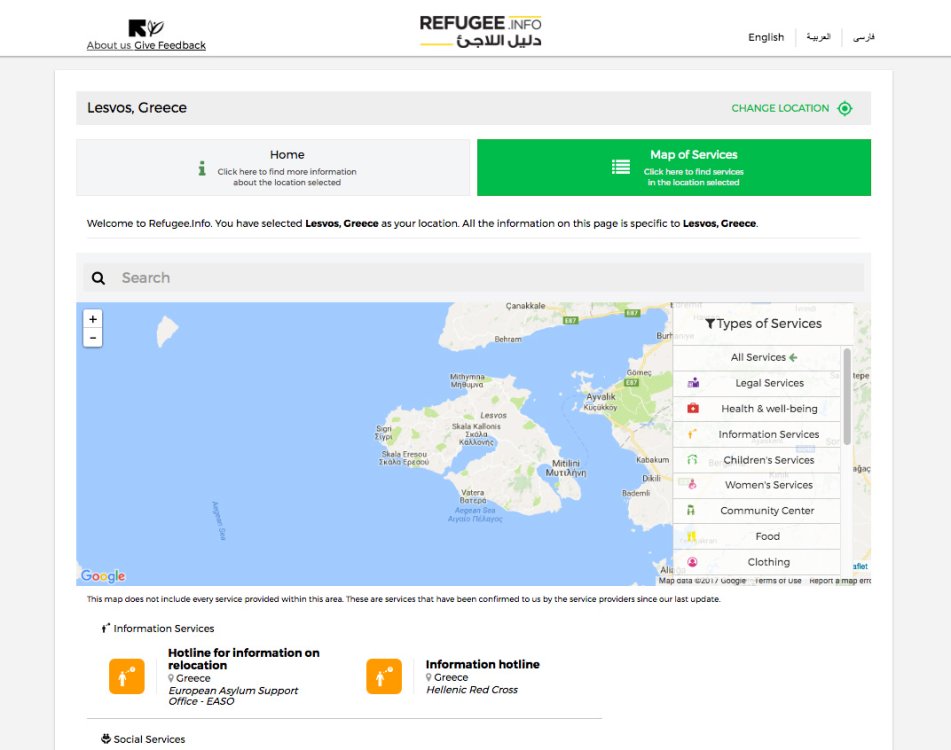Open the Home tab
The height and width of the screenshot is (750, 951).
coord(273,167)
